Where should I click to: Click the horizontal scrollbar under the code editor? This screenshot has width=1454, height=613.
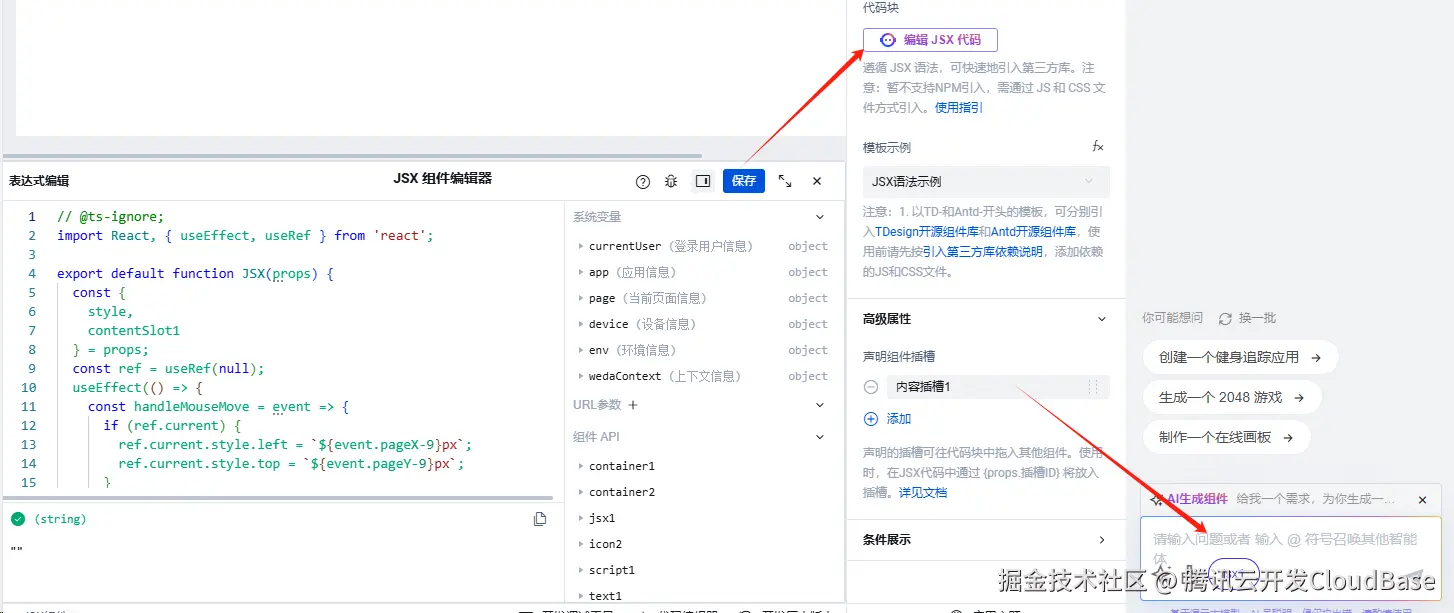[x=277, y=498]
